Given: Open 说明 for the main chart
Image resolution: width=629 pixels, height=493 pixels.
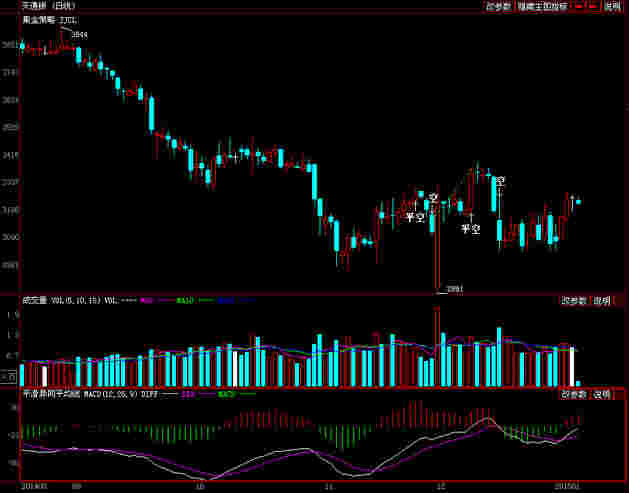Looking at the screenshot, I should pyautogui.click(x=612, y=6).
